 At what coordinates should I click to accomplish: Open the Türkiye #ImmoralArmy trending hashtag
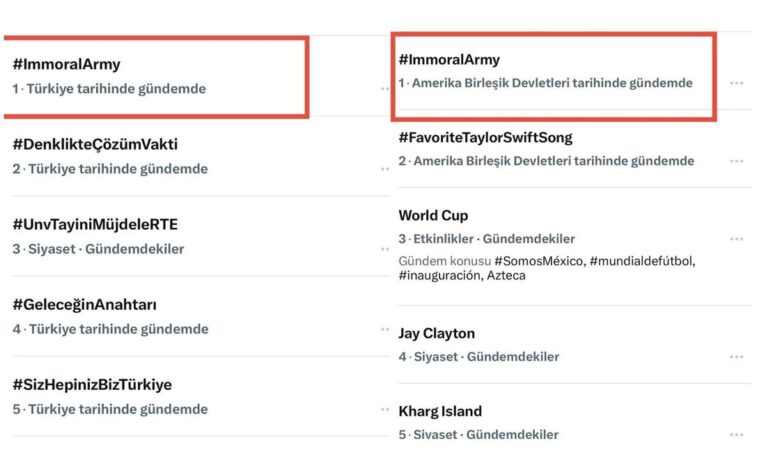pyautogui.click(x=67, y=64)
